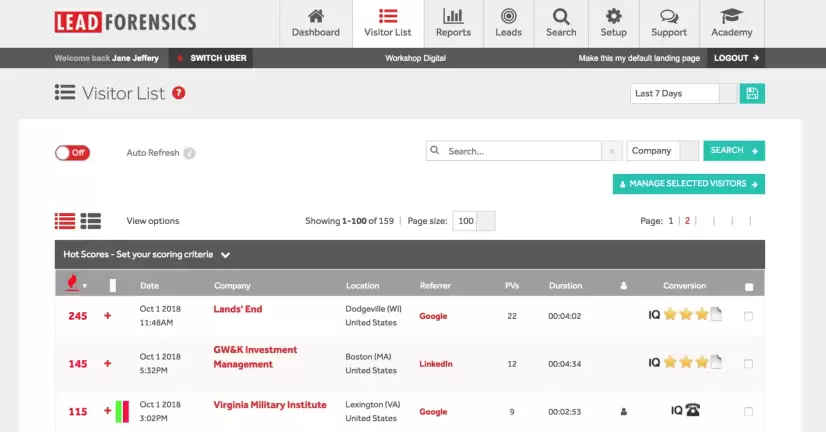Image resolution: width=826 pixels, height=432 pixels.
Task: Open the Academy tab
Action: [732, 24]
